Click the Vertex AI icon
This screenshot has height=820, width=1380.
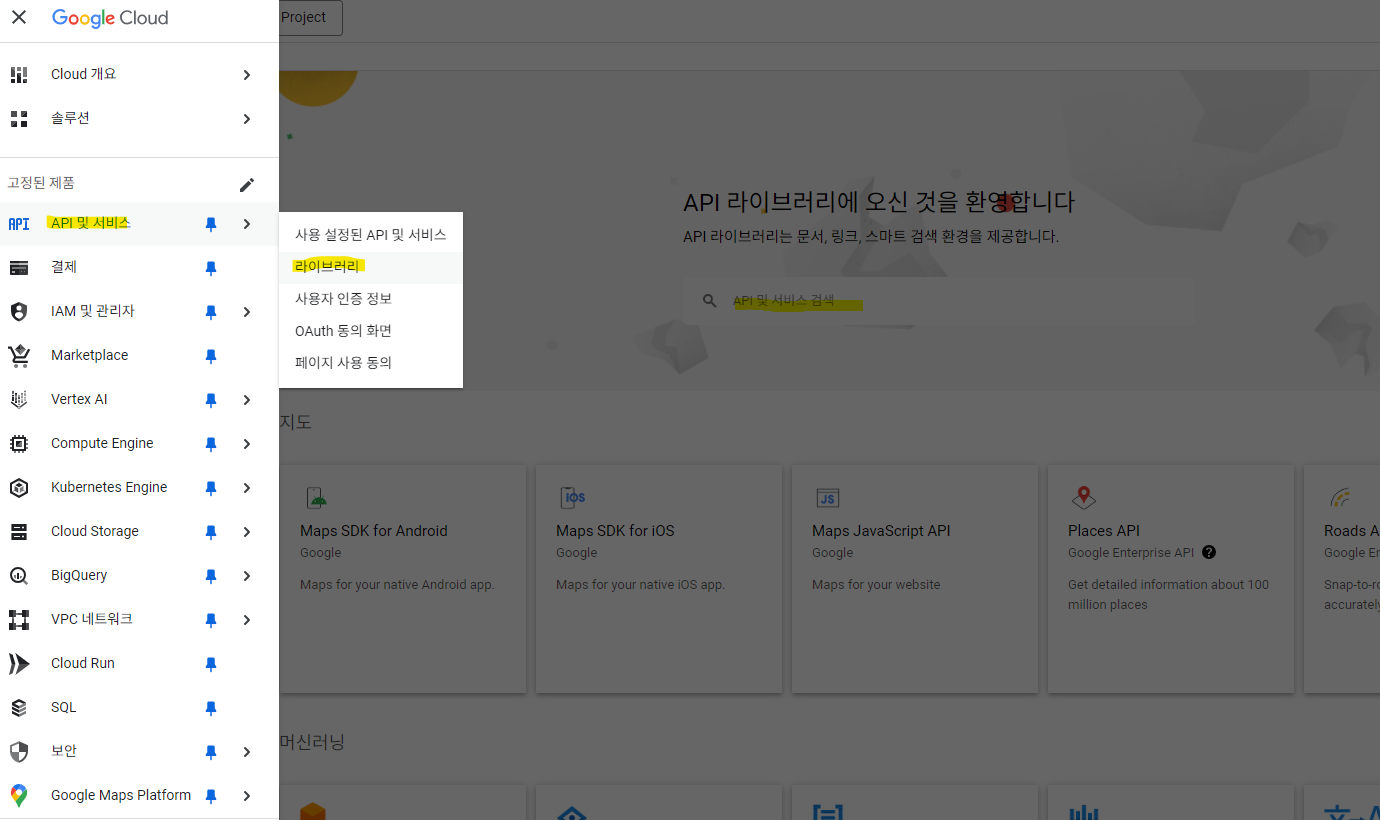tap(19, 400)
